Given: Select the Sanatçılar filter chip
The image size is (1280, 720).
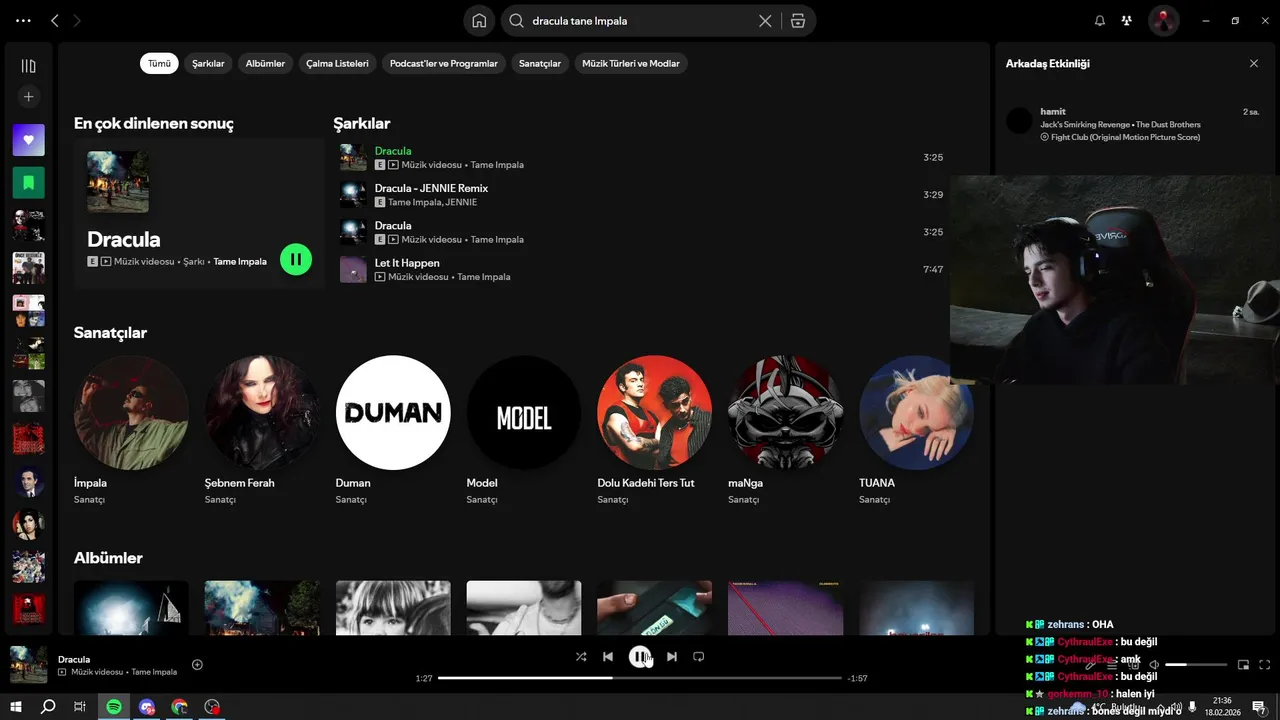Looking at the screenshot, I should [x=540, y=63].
